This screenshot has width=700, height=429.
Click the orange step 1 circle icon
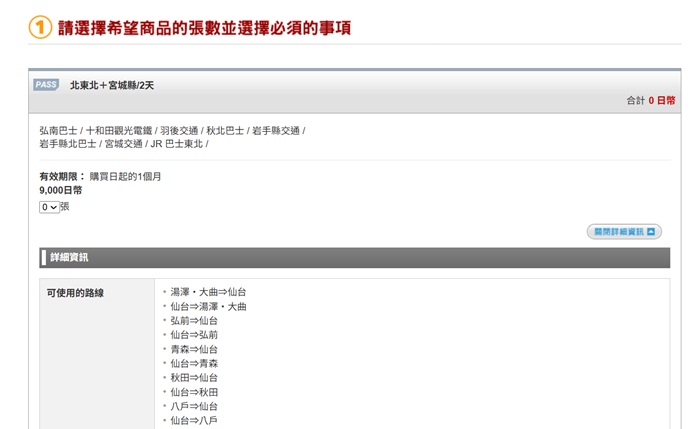coord(39,28)
